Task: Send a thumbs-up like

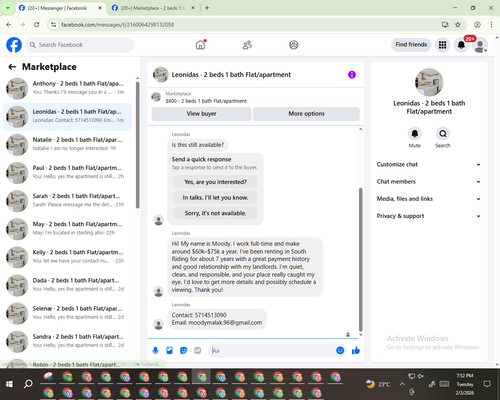Action: [x=356, y=350]
